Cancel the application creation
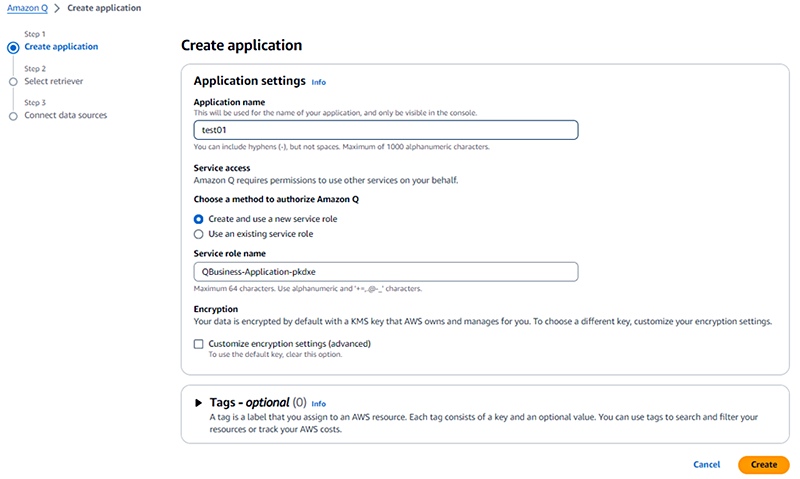This screenshot has height=479, width=800. pyautogui.click(x=707, y=464)
